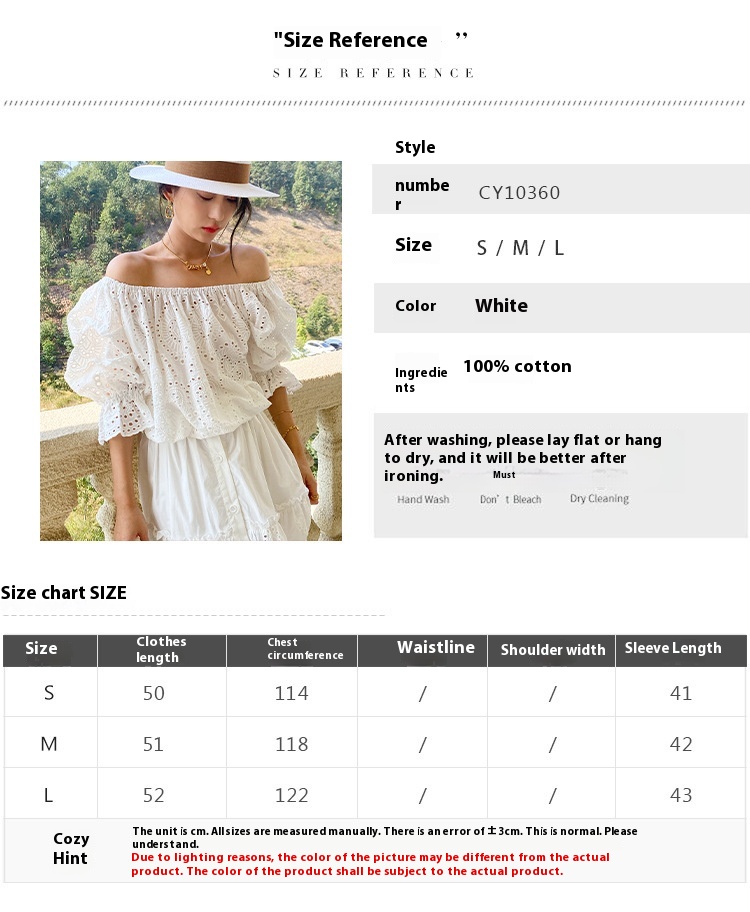Select style number CY10360

coord(519,193)
